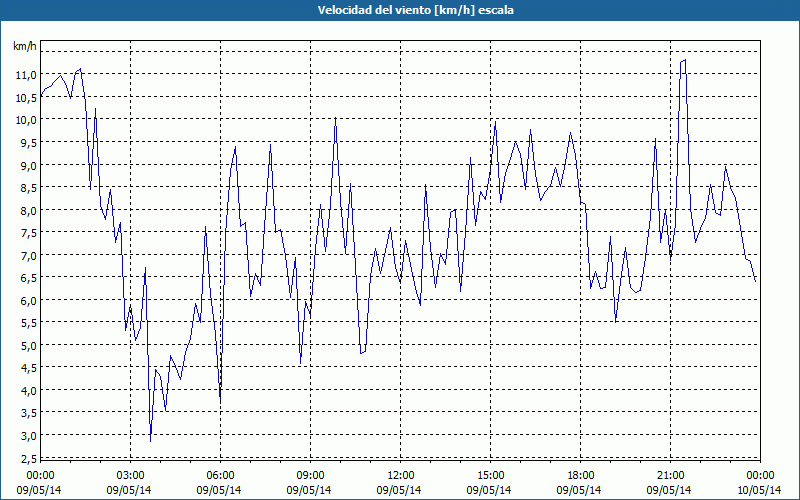The width and height of the screenshot is (800, 500).
Task: Click the 6,5 y-axis value
Action: tap(28, 278)
